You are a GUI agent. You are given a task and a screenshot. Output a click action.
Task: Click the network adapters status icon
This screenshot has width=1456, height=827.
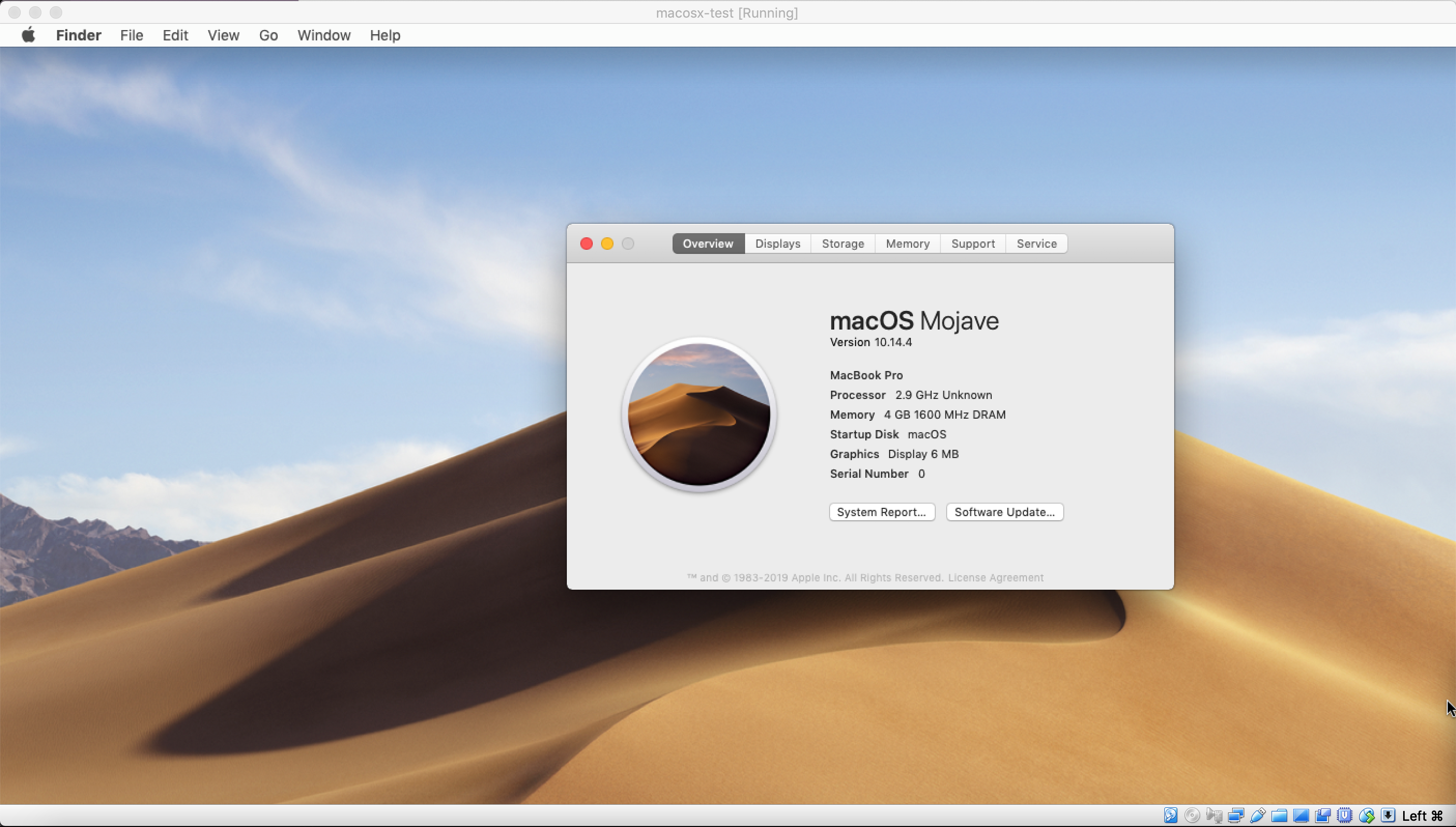click(1236, 816)
